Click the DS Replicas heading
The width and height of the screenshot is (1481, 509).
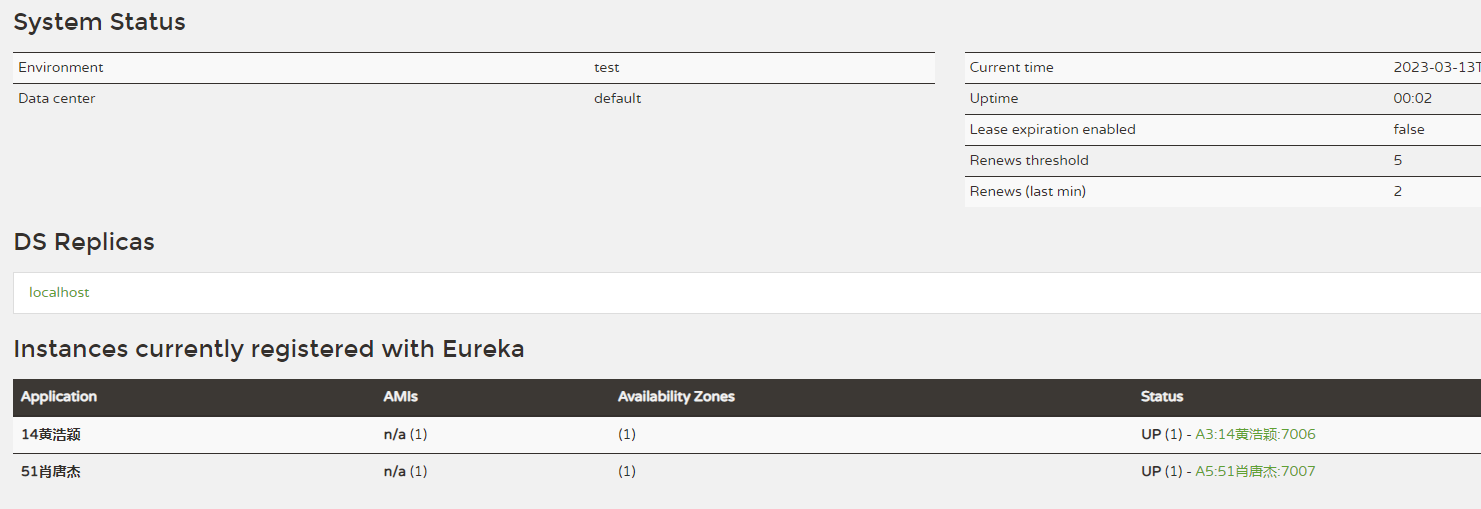pos(84,242)
